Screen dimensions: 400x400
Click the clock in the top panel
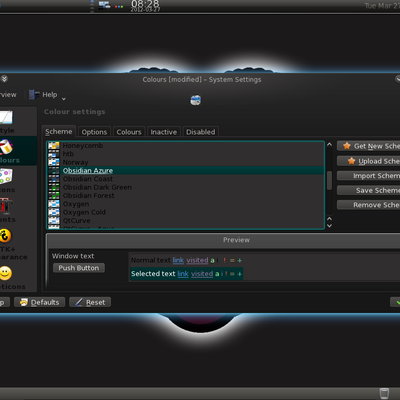coord(145,6)
